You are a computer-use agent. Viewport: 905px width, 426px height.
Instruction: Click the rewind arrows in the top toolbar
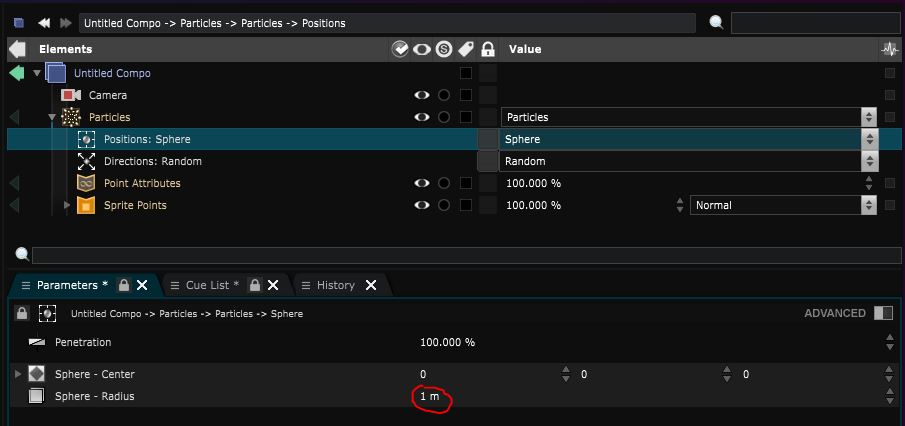click(x=44, y=22)
